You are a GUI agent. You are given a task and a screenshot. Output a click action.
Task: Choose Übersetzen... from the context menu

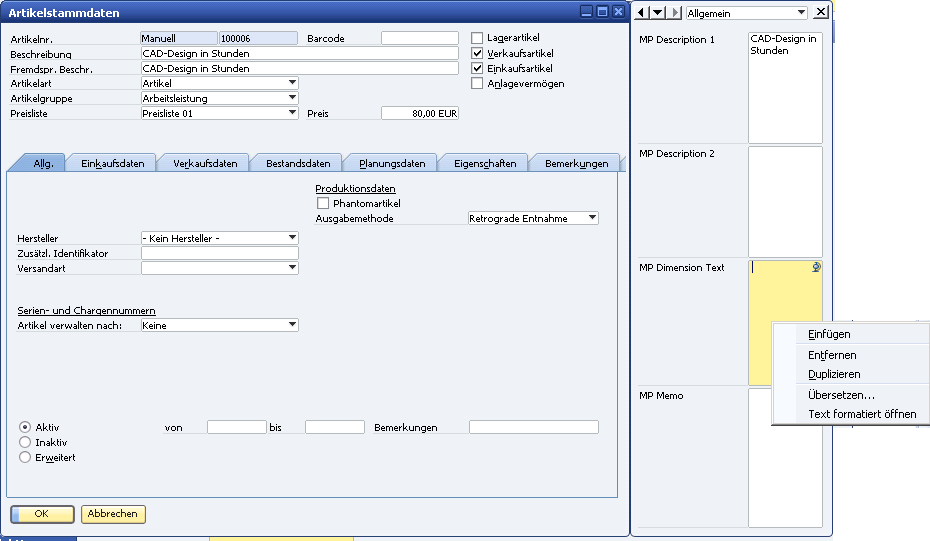pos(841,395)
